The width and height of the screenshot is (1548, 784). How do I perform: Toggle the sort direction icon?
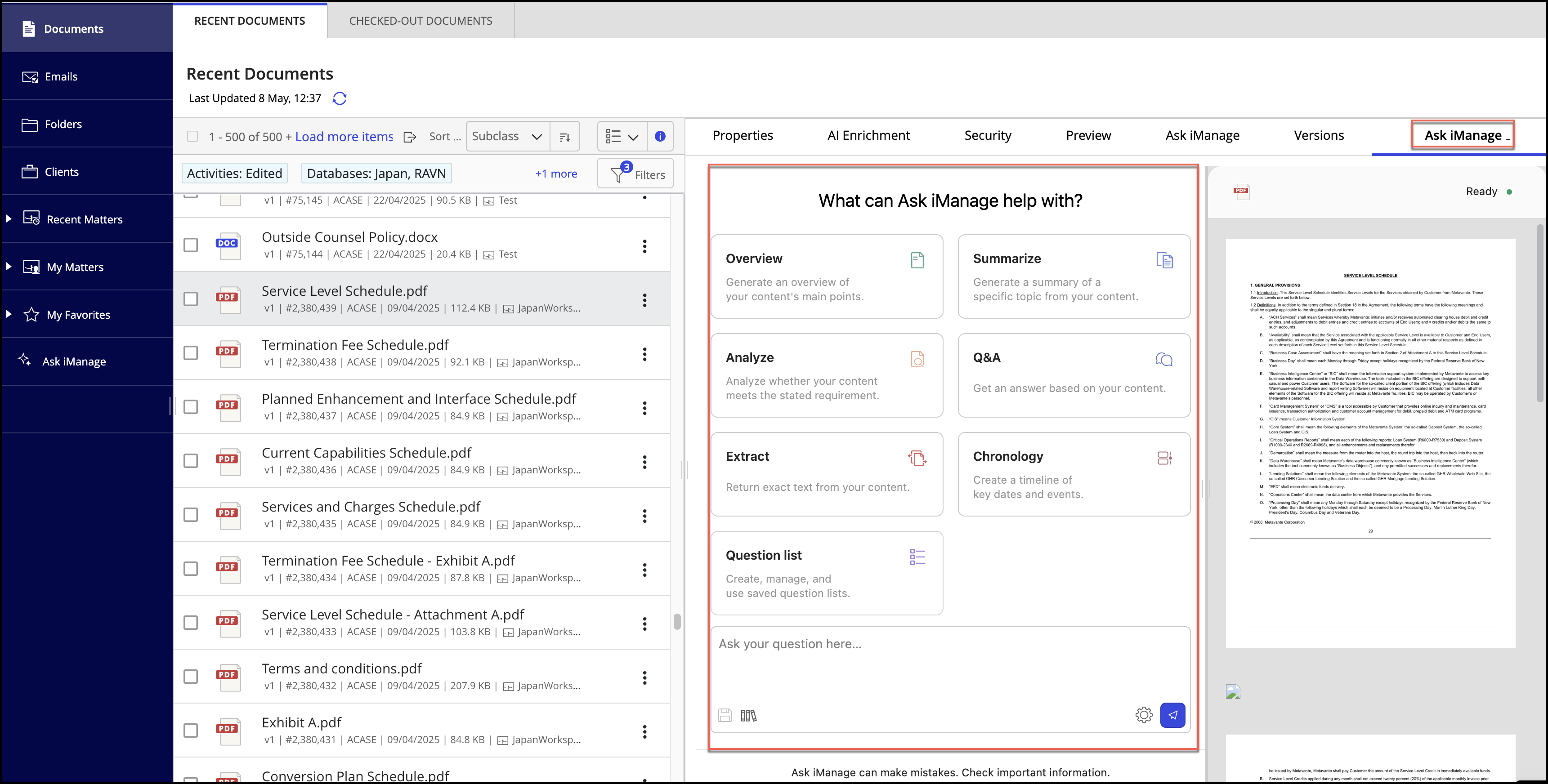(565, 137)
